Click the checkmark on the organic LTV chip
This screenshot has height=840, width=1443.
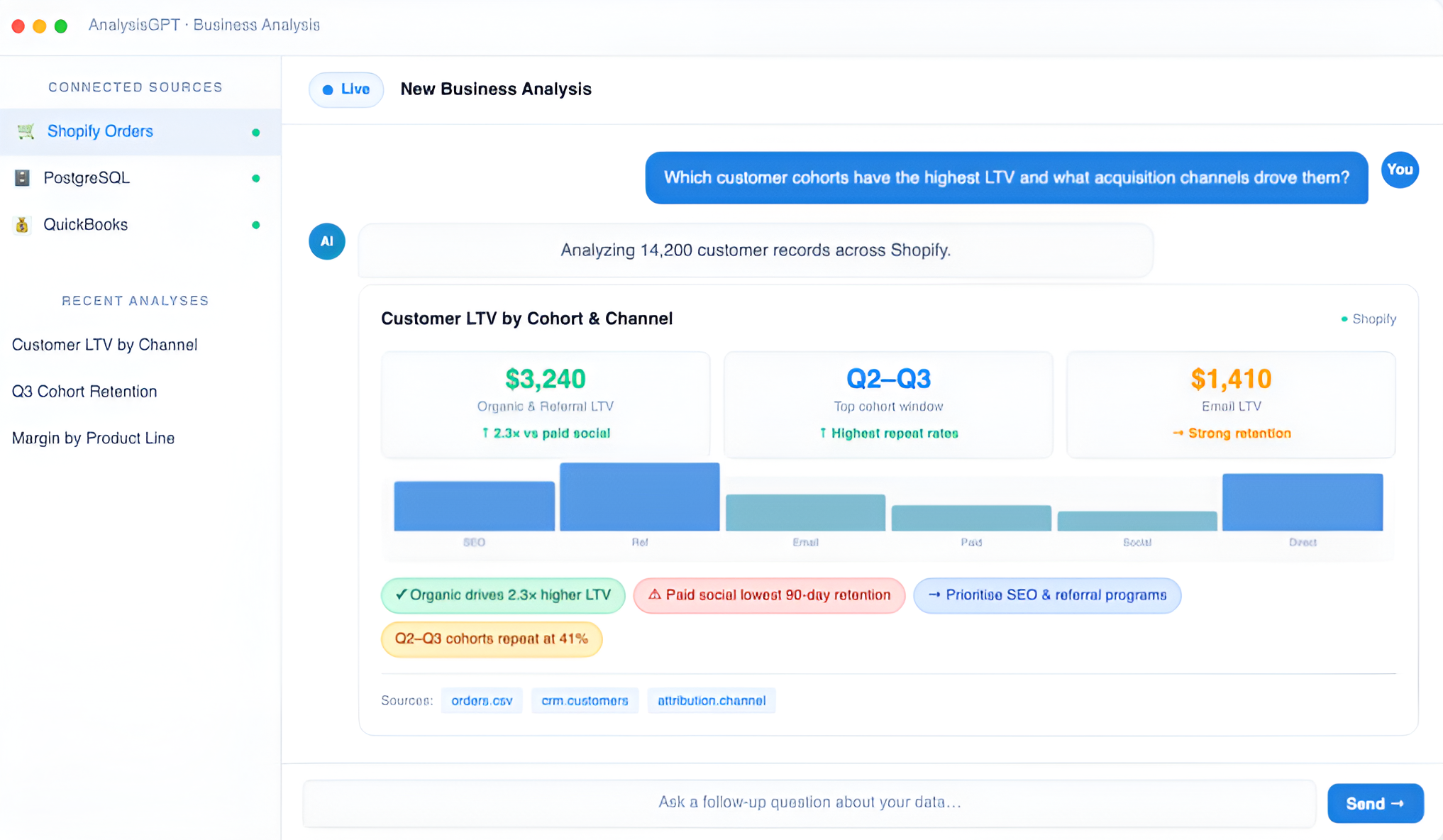point(403,595)
